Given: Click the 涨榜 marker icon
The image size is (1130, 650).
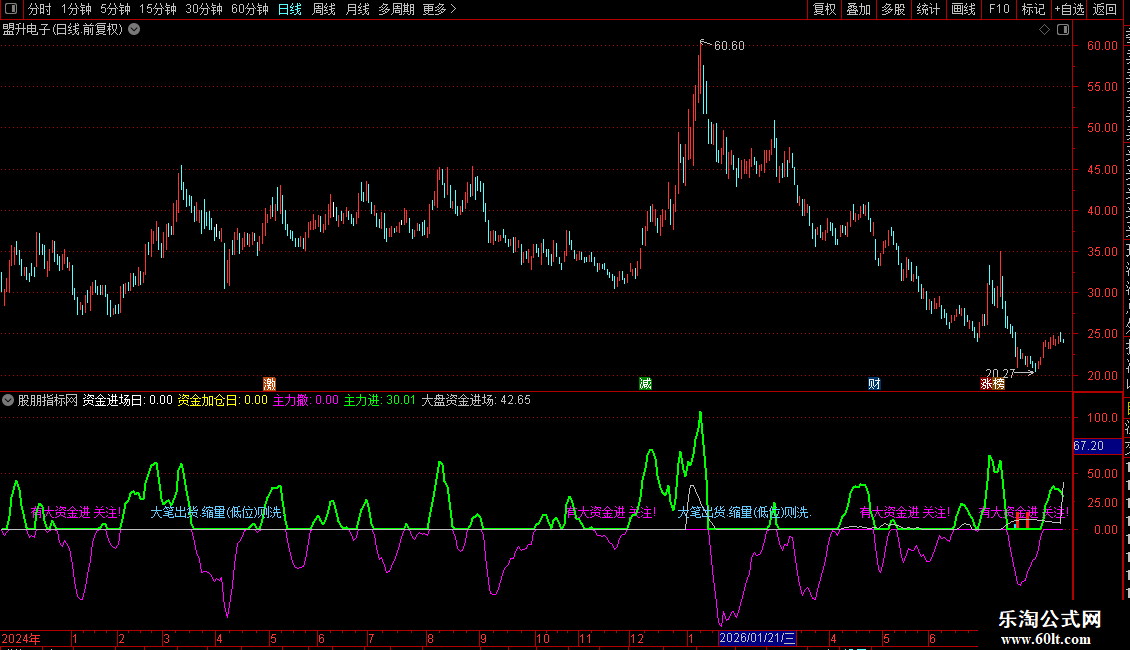Looking at the screenshot, I should [x=992, y=384].
